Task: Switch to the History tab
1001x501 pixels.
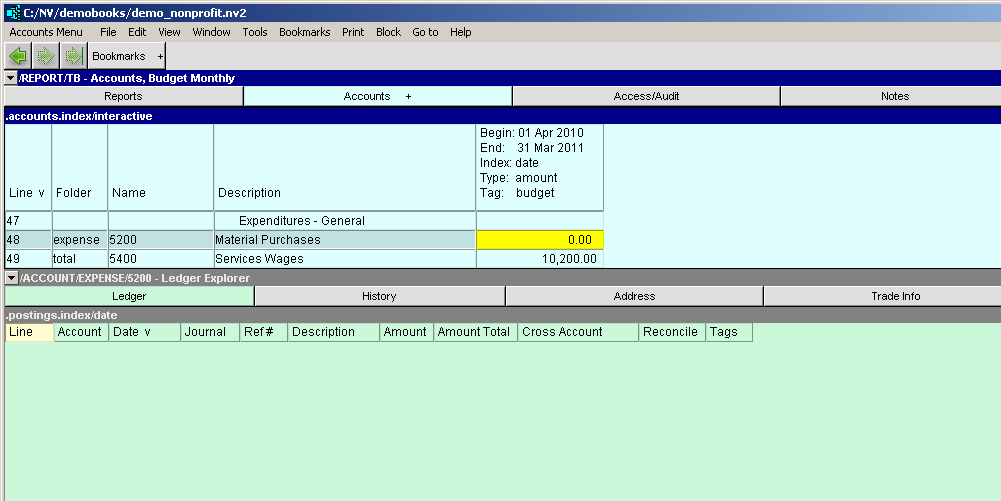Action: (379, 296)
